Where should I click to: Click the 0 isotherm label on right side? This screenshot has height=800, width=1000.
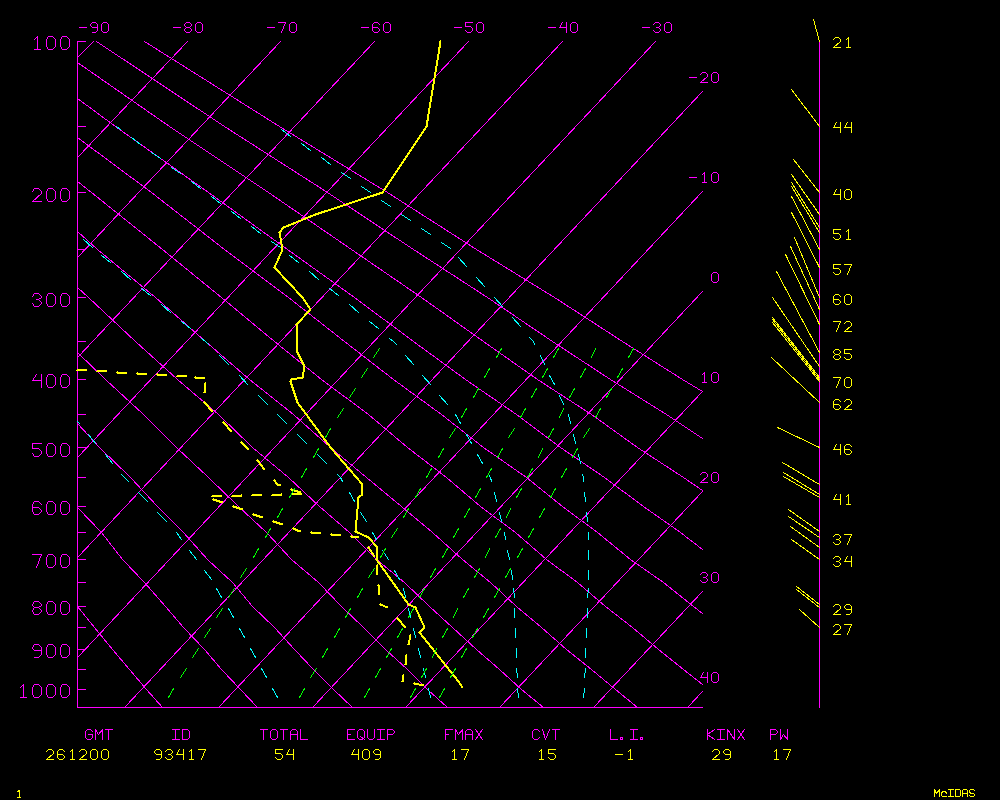coord(714,278)
